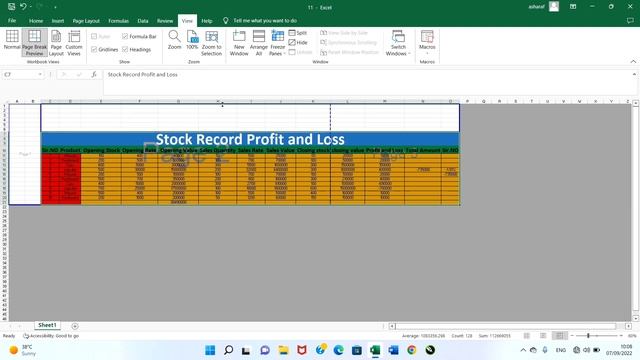This screenshot has height=360, width=640.
Task: Click zoom out minus button
Action: 572,336
